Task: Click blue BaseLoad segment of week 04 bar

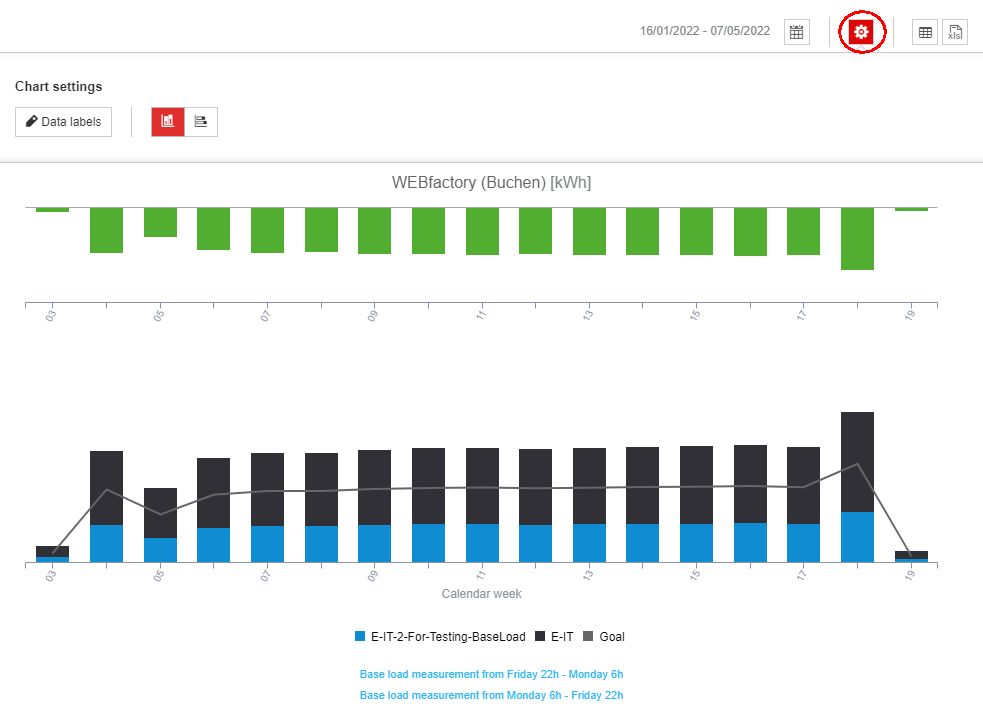Action: pyautogui.click(x=106, y=543)
